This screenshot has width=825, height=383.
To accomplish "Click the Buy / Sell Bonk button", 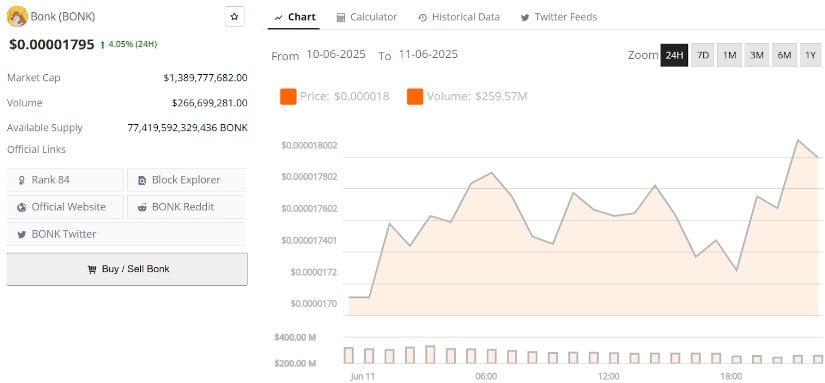I will 127,269.
